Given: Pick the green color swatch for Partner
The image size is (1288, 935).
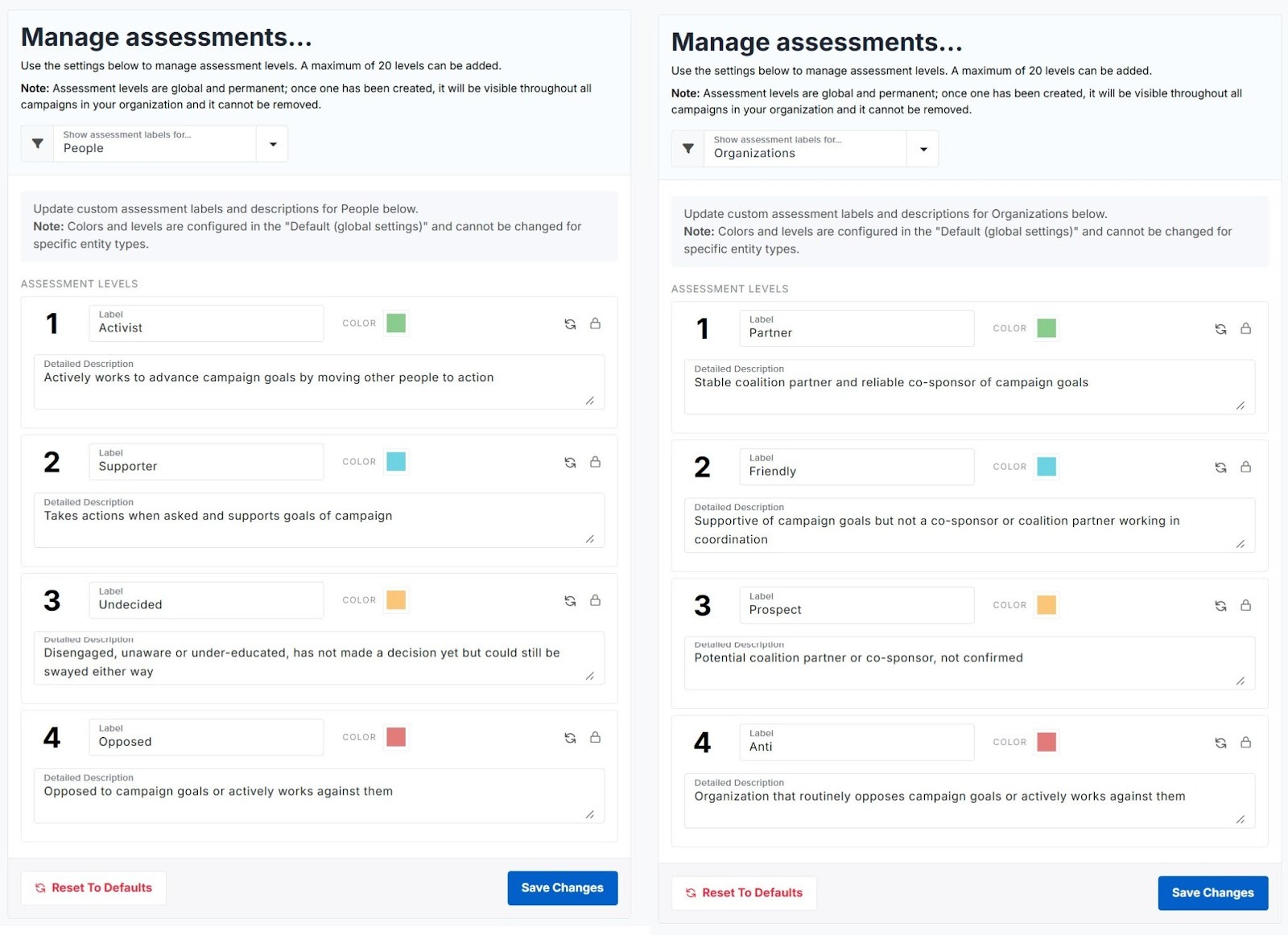Looking at the screenshot, I should (1046, 328).
